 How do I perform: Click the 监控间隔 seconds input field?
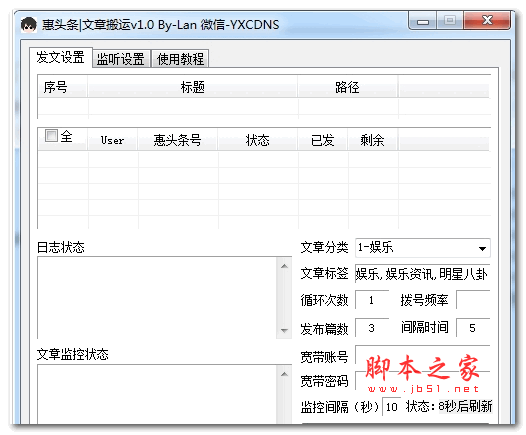[391, 407]
